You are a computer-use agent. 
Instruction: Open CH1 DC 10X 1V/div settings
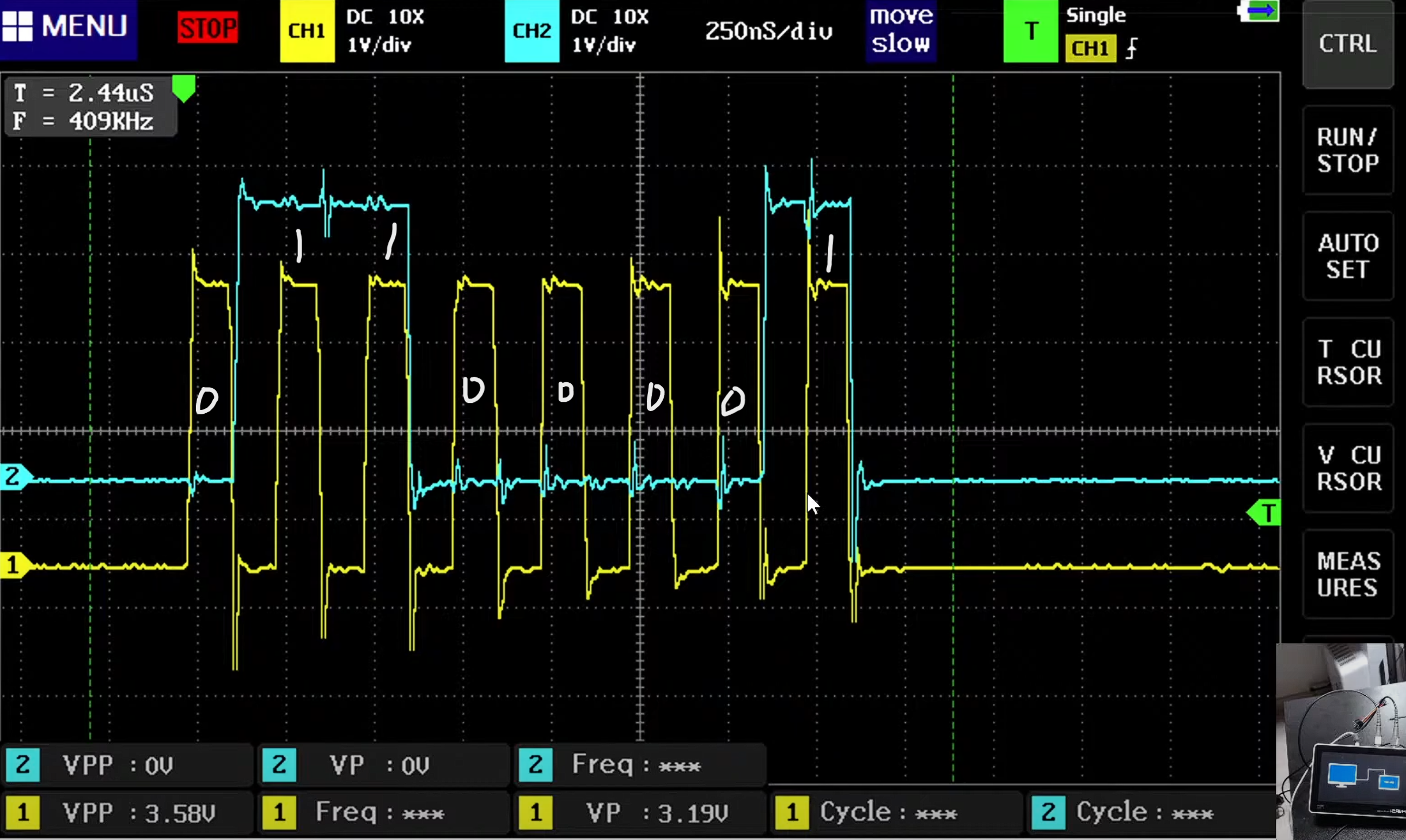point(385,30)
